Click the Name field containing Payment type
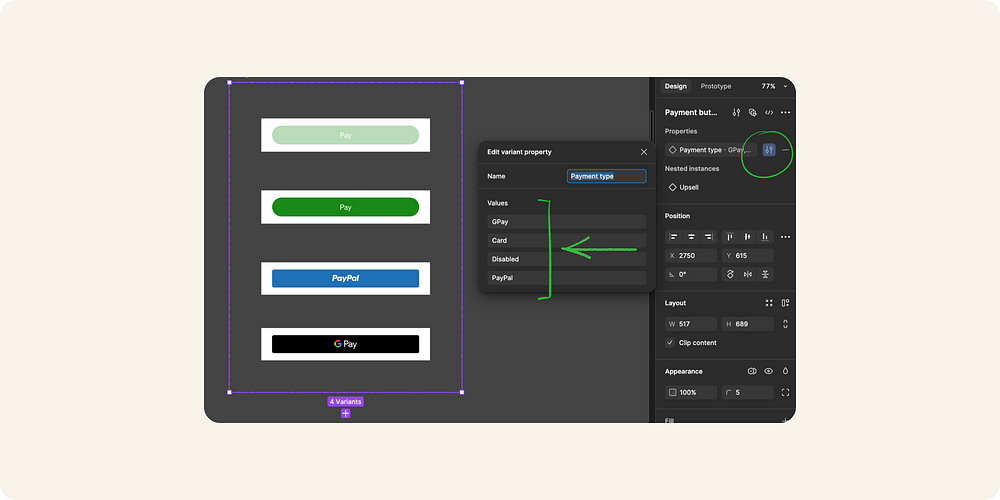The height and width of the screenshot is (500, 1000). pyautogui.click(x=607, y=176)
